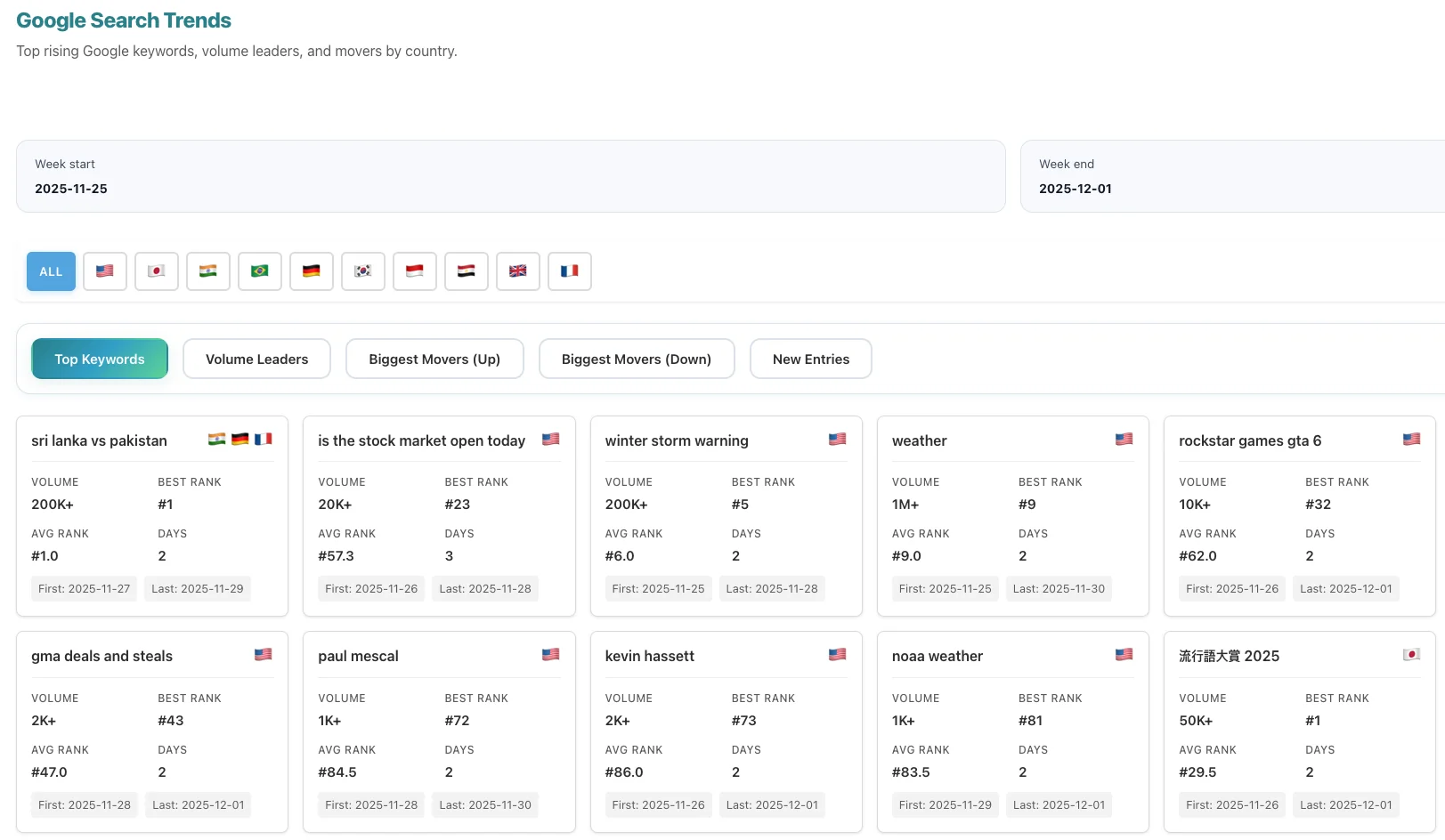Select the India flag filter
1445x840 pixels.
[x=207, y=271]
